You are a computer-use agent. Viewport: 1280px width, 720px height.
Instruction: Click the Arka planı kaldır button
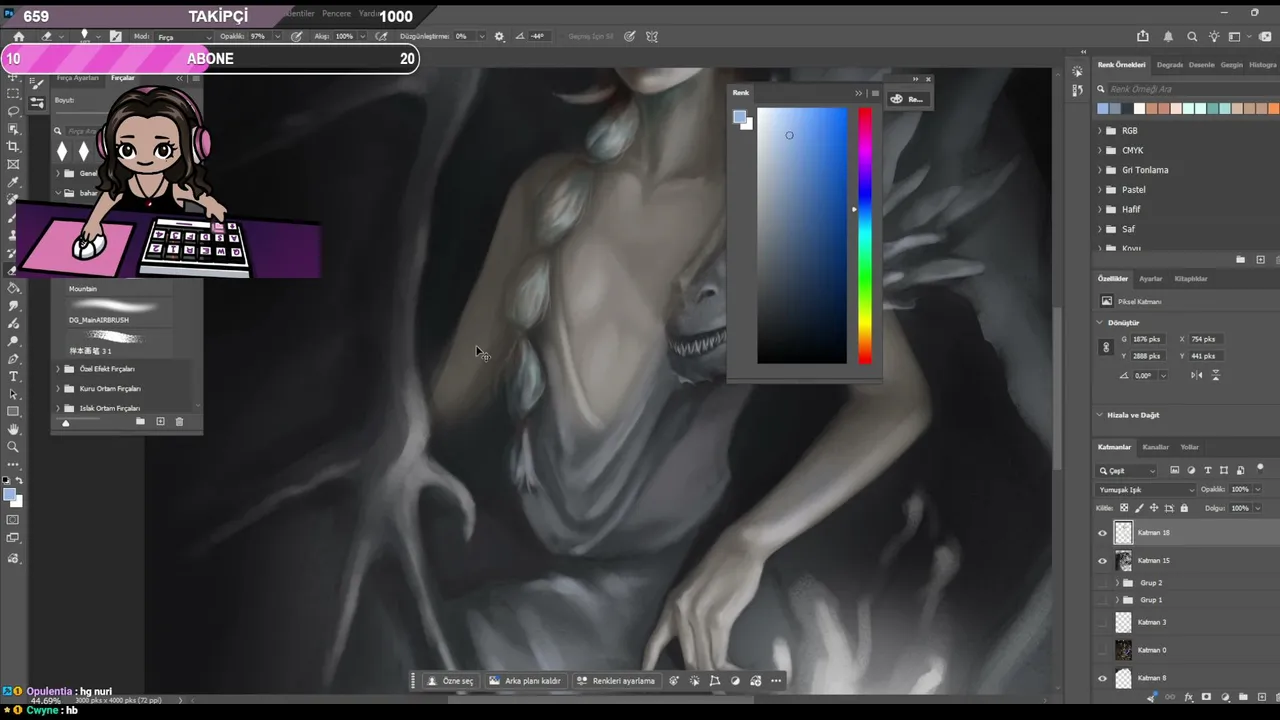click(x=525, y=681)
